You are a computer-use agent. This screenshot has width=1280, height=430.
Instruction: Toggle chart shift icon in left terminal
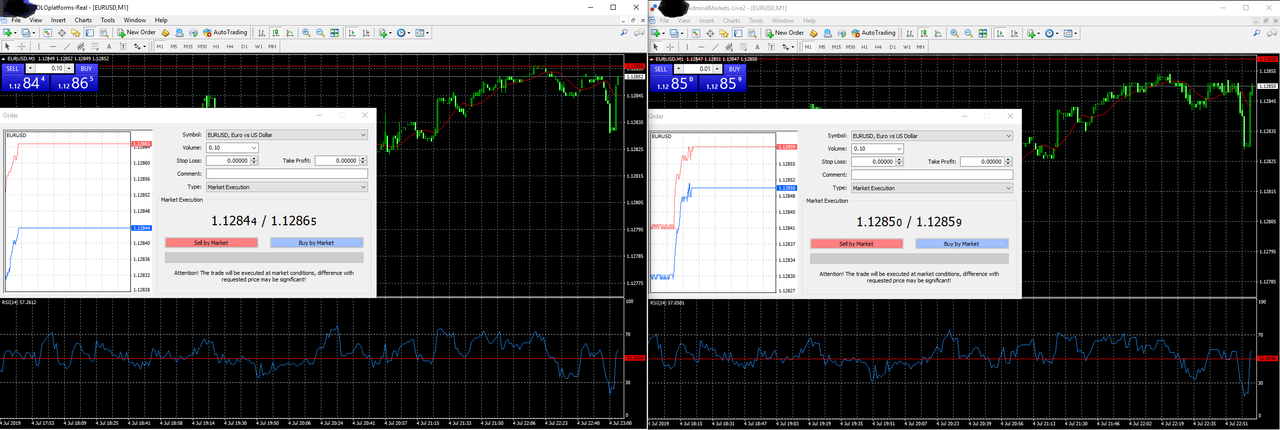coord(366,32)
